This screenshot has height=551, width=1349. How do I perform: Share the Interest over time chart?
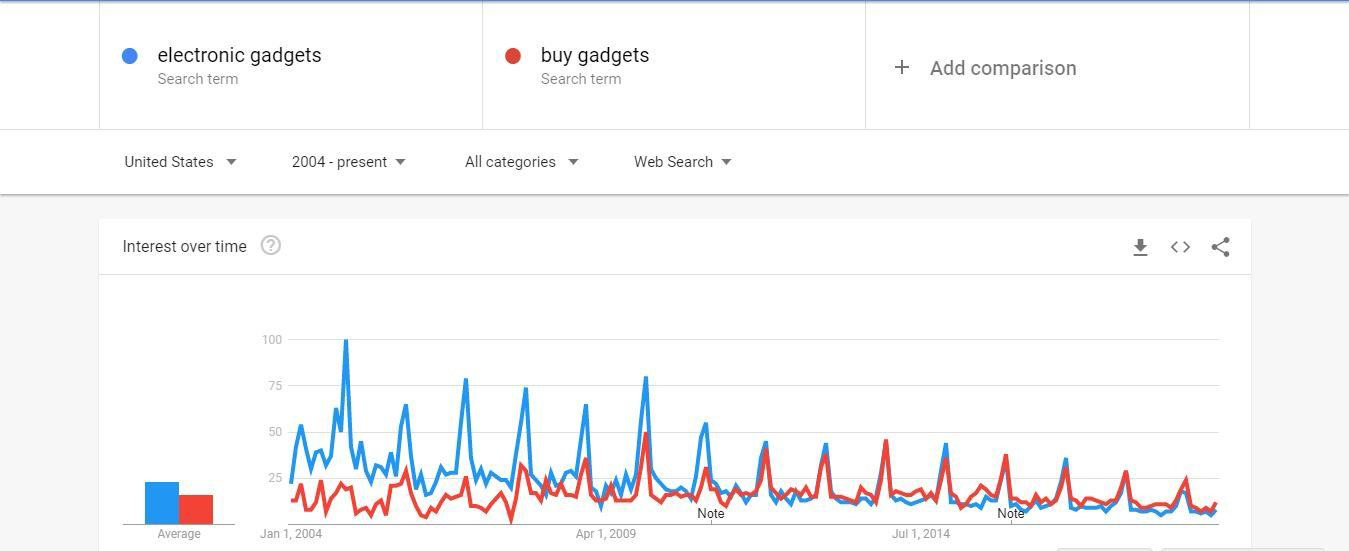tap(1220, 247)
